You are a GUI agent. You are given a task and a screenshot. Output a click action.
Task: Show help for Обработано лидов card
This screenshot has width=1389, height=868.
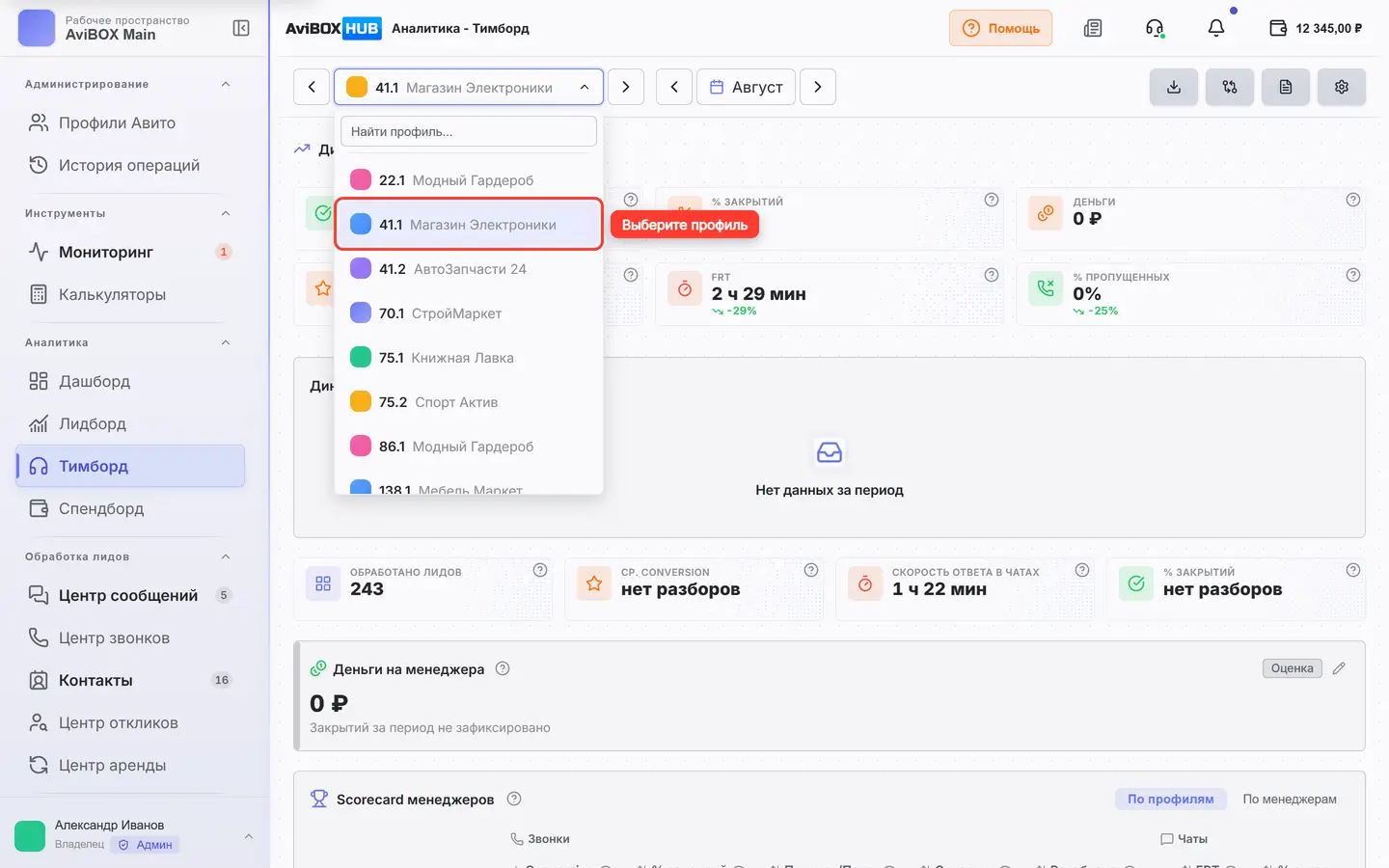[x=540, y=570]
